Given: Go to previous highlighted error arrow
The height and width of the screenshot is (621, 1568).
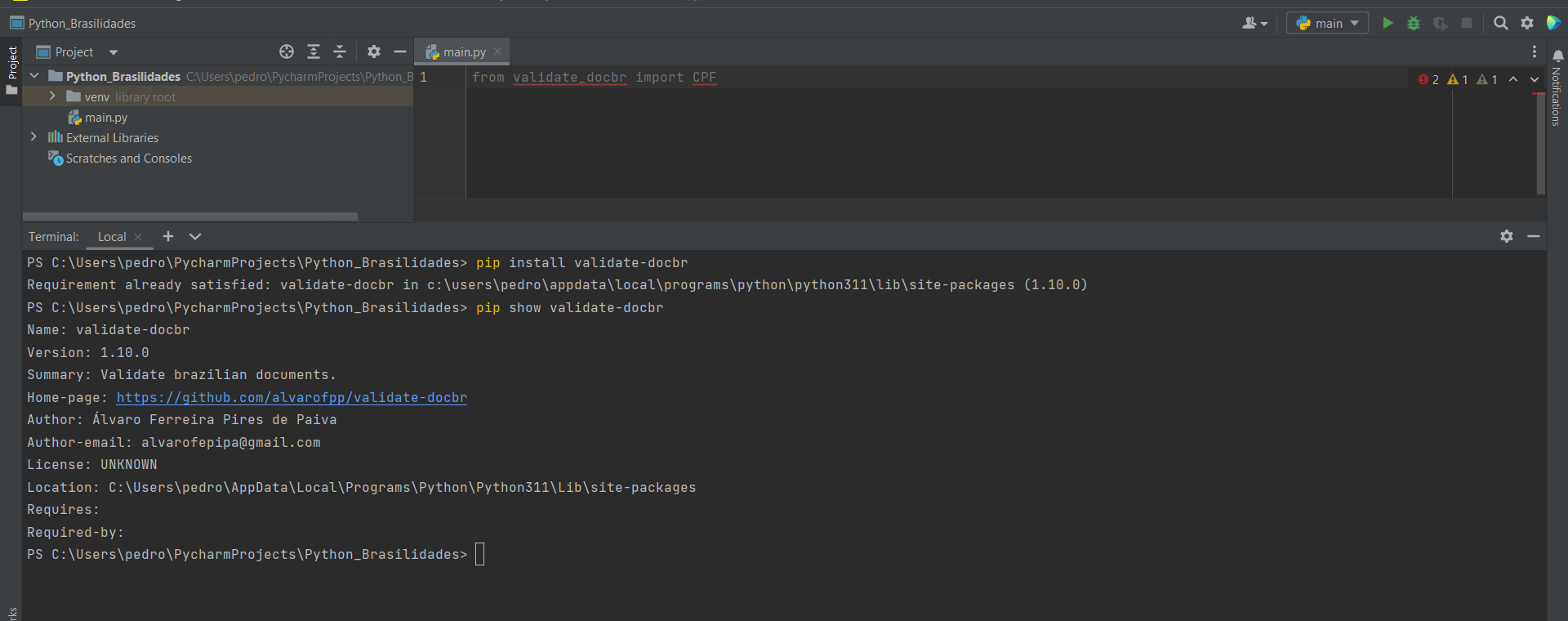Looking at the screenshot, I should 1513,79.
